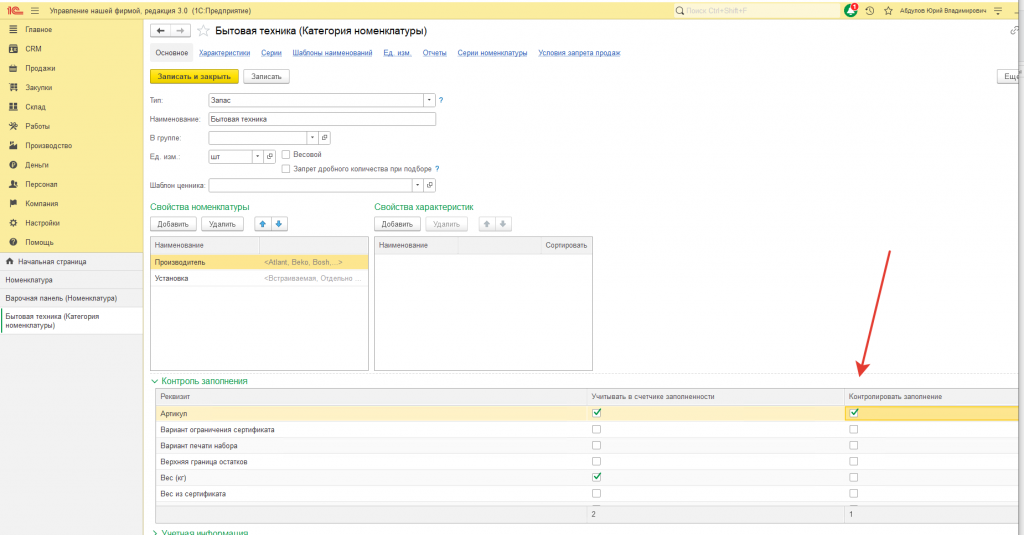1024x535 pixels.
Task: Open the Серии номенклатуры tab
Action: [x=492, y=53]
